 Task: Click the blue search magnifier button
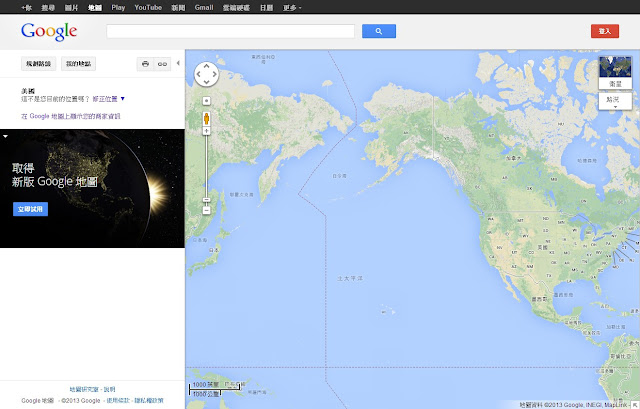[379, 31]
